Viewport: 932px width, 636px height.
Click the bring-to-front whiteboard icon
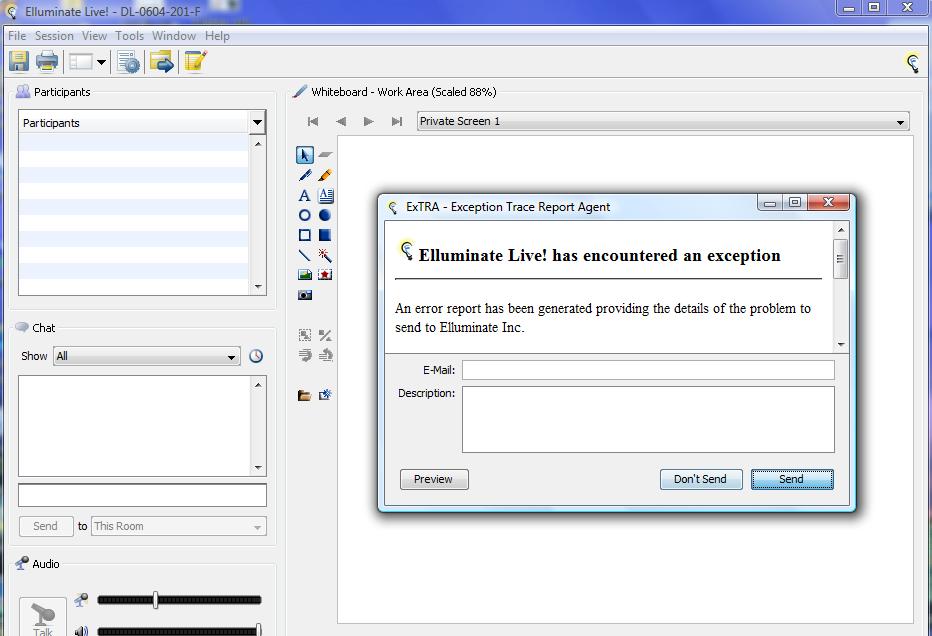pos(305,355)
